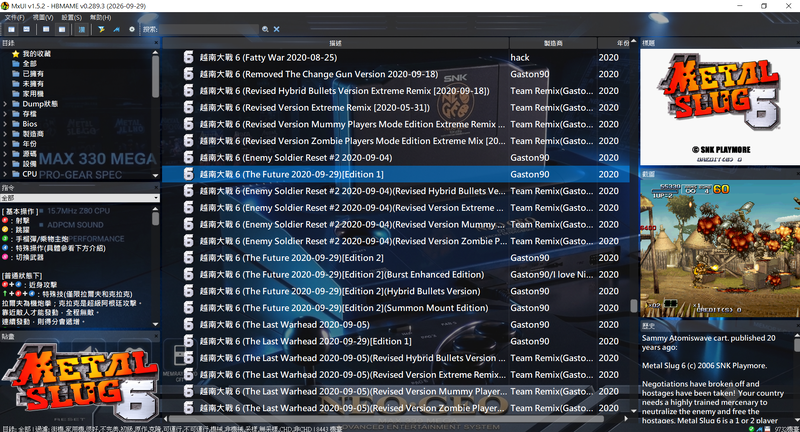Open the 設置(S) menu
The height and width of the screenshot is (432, 800).
pyautogui.click(x=71, y=17)
